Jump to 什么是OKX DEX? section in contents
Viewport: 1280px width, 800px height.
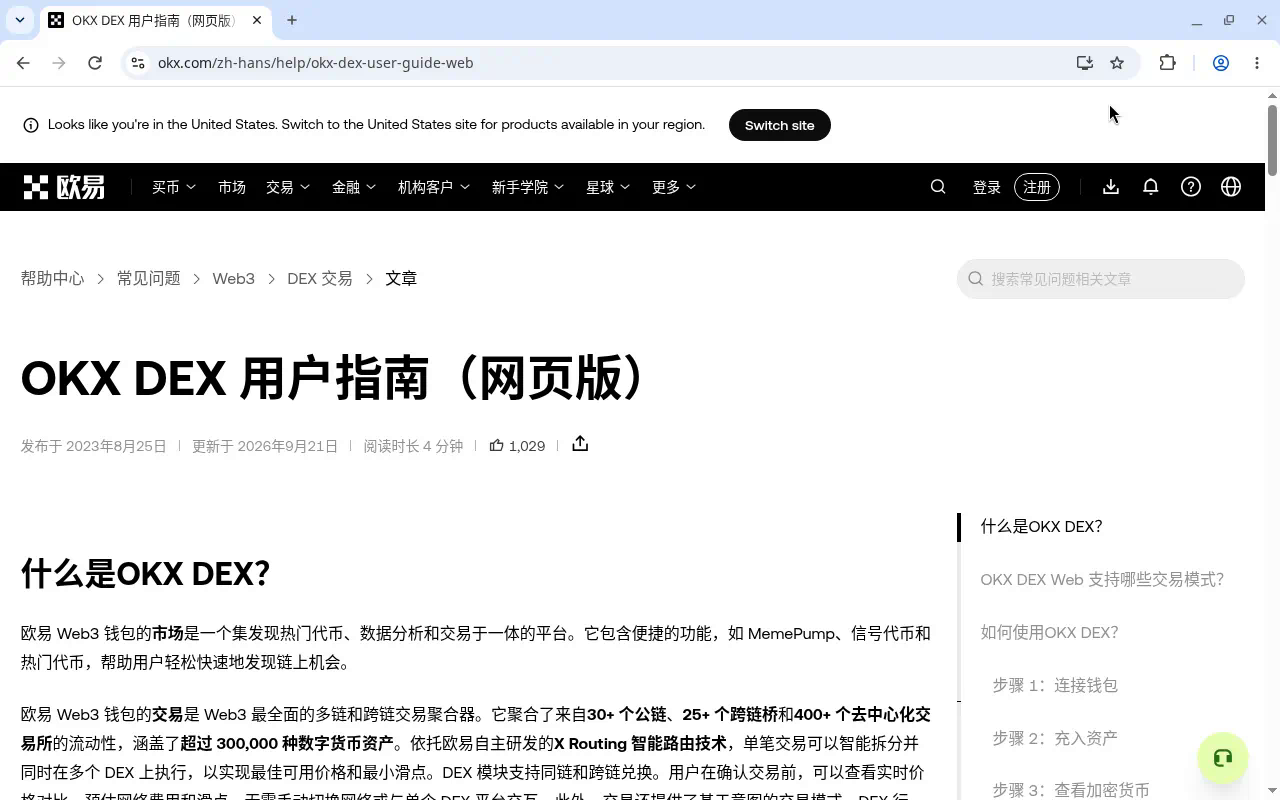click(x=1041, y=527)
